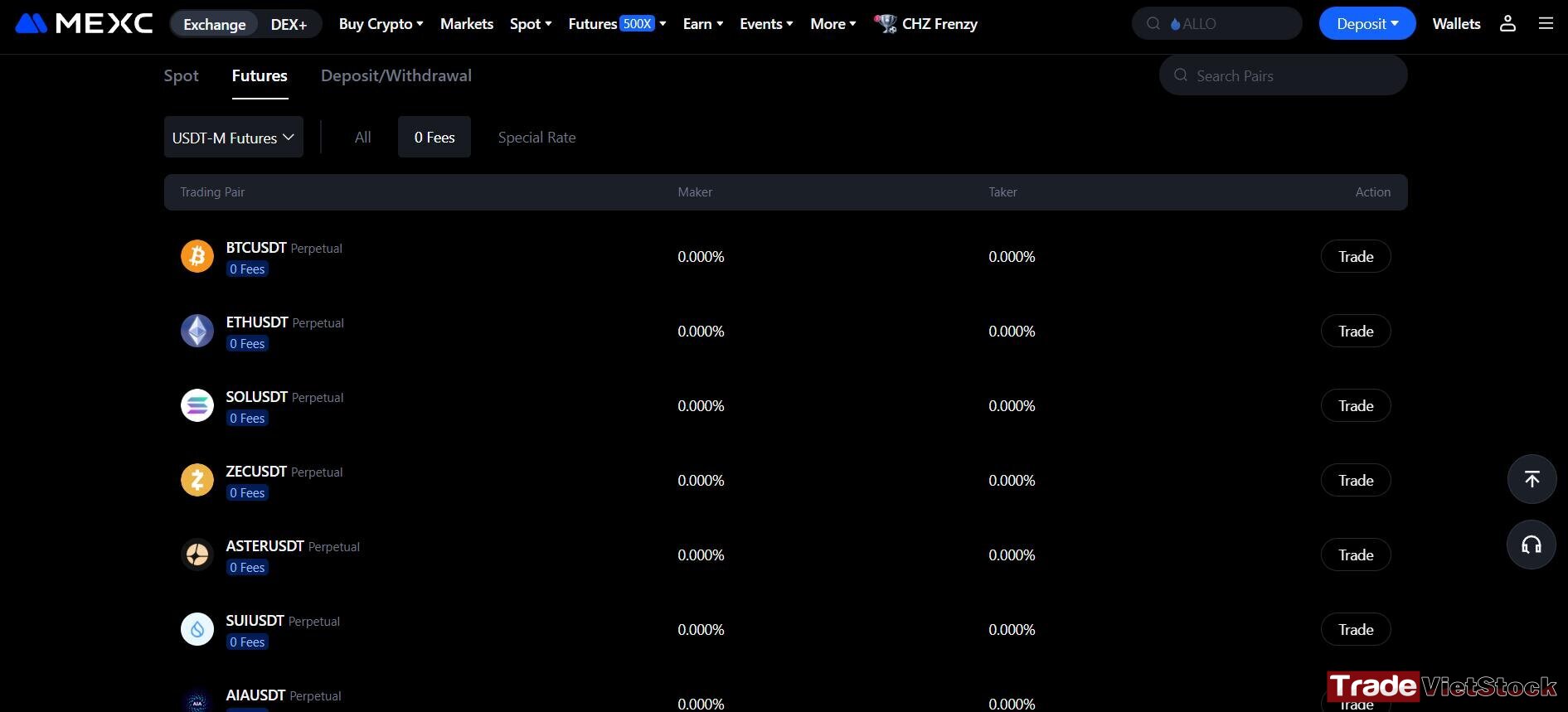Open the user profile icon
The width and height of the screenshot is (1568, 712).
coord(1507,23)
